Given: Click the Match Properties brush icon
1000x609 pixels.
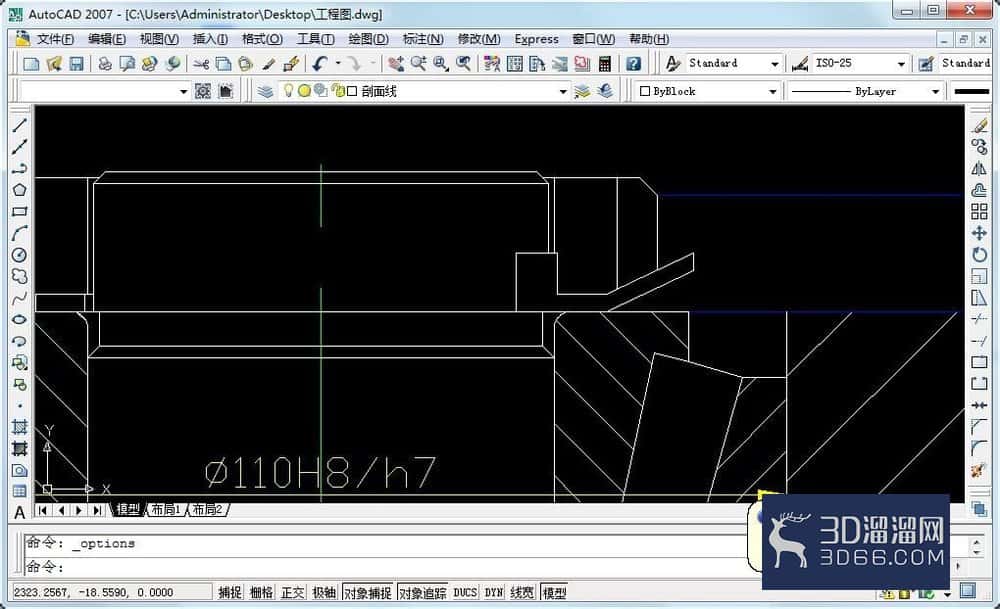Looking at the screenshot, I should click(268, 64).
